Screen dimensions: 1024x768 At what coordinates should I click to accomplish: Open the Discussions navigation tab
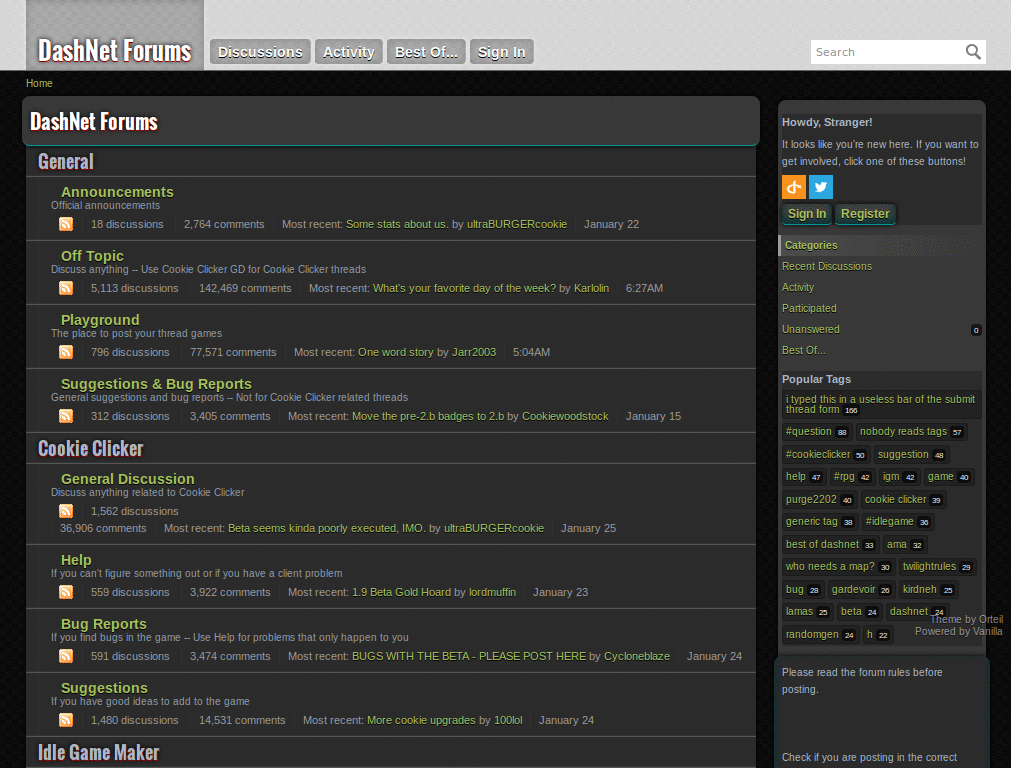pos(259,51)
